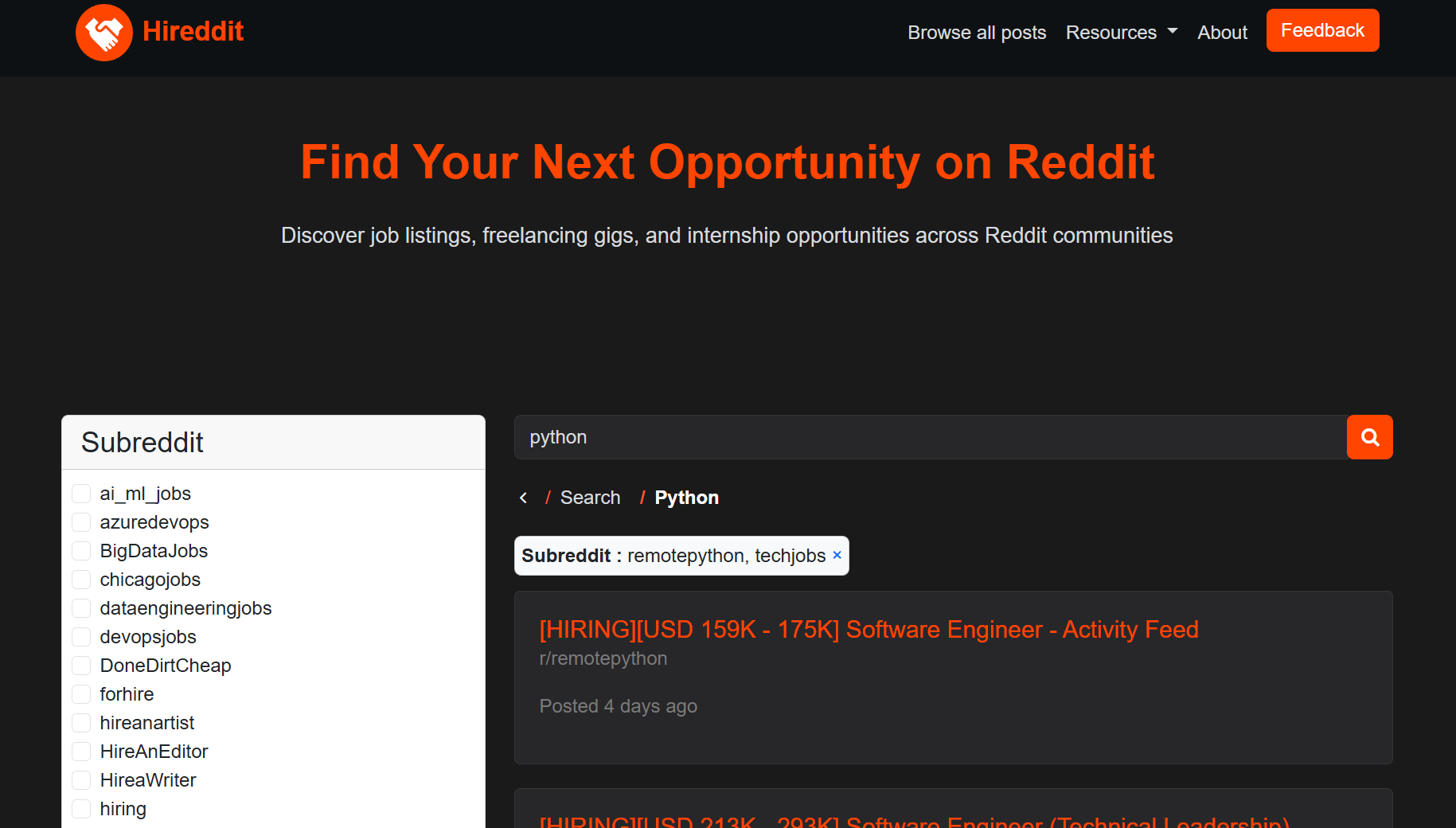Check the hireanartist subreddit checkbox
The image size is (1456, 828).
click(x=81, y=723)
